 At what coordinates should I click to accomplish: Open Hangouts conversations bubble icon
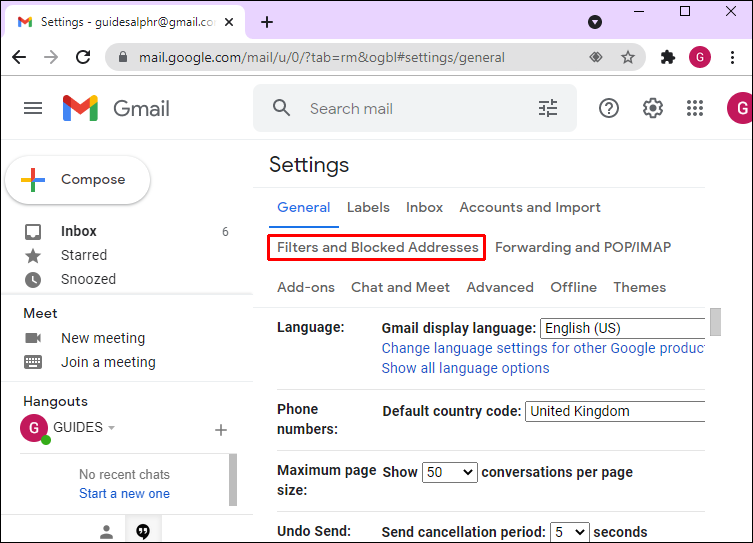point(143,531)
